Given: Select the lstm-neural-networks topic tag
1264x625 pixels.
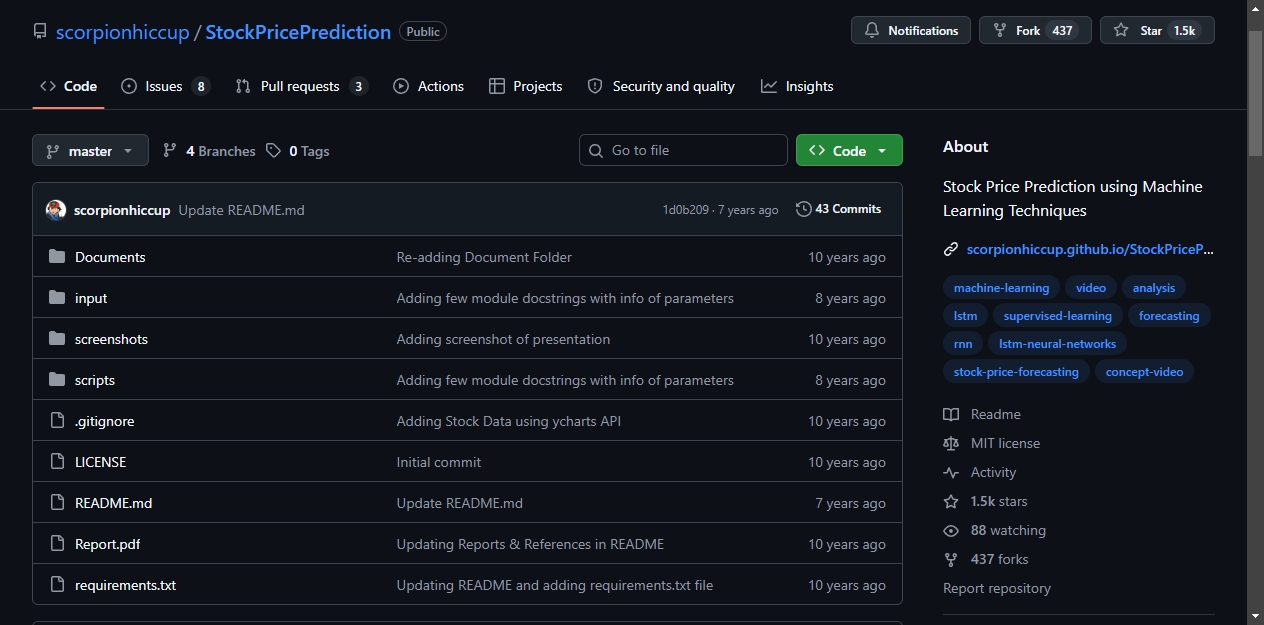Looking at the screenshot, I should point(1057,344).
